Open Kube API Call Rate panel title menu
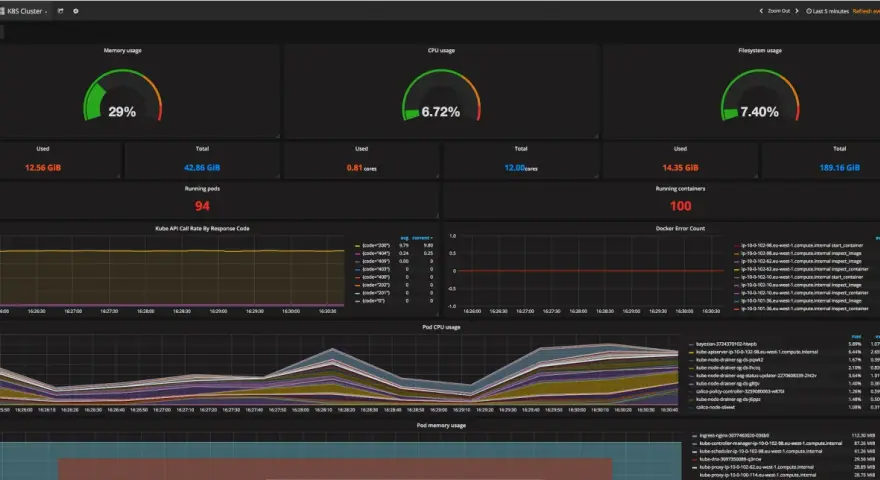The height and width of the screenshot is (480, 880). click(x=202, y=228)
